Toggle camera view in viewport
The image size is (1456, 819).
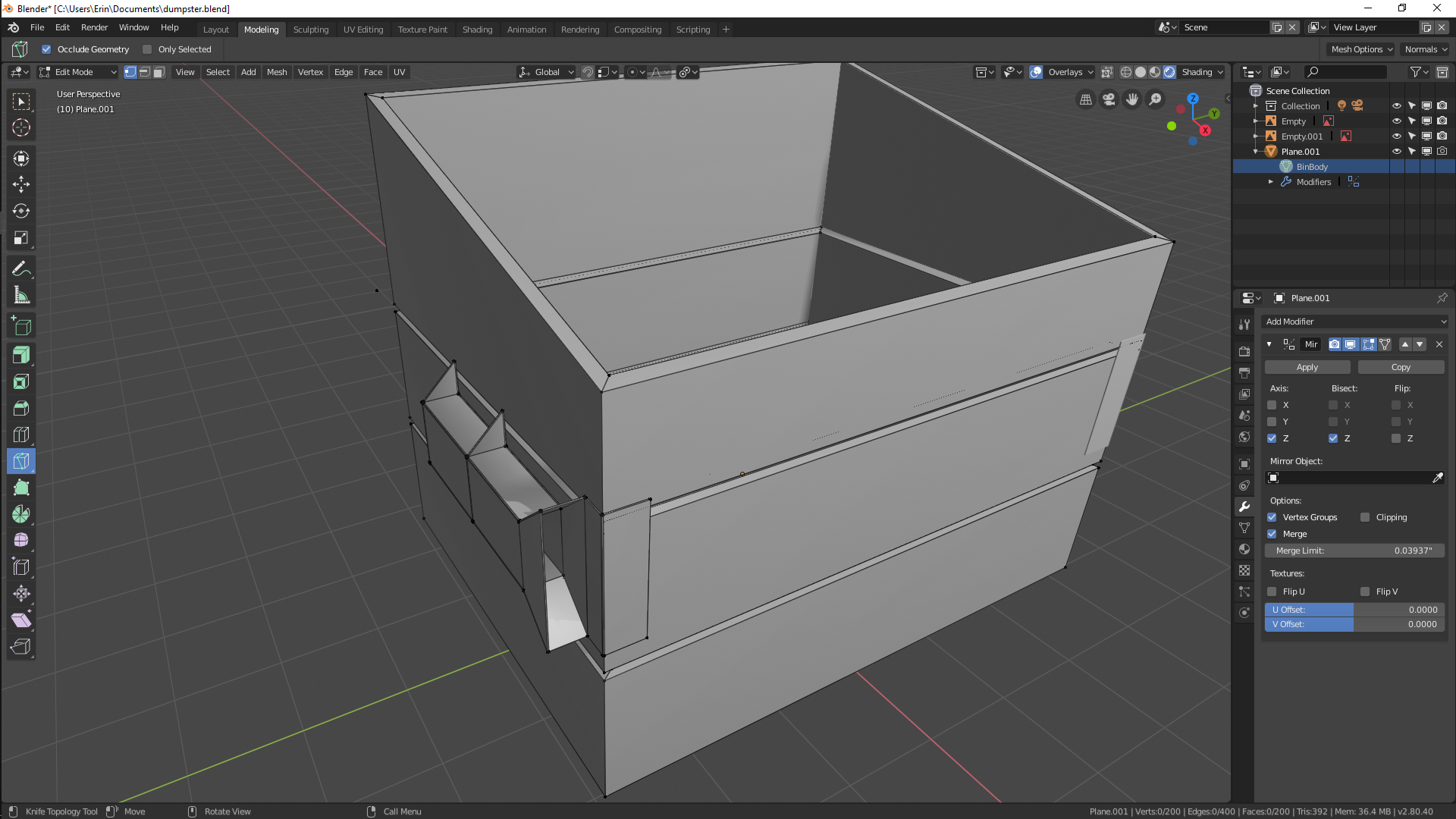point(1109,99)
